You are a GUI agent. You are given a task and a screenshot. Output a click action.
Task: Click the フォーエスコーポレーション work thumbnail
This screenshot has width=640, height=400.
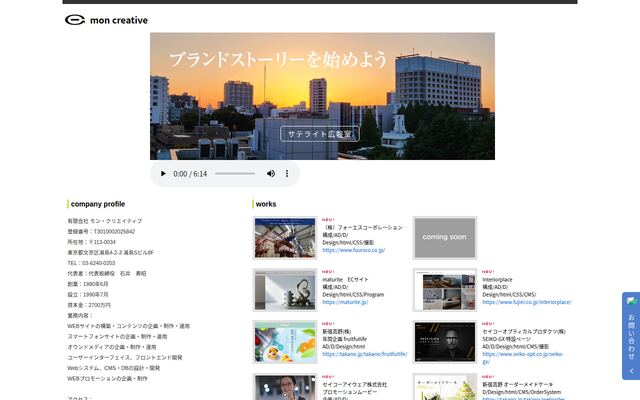pyautogui.click(x=285, y=238)
